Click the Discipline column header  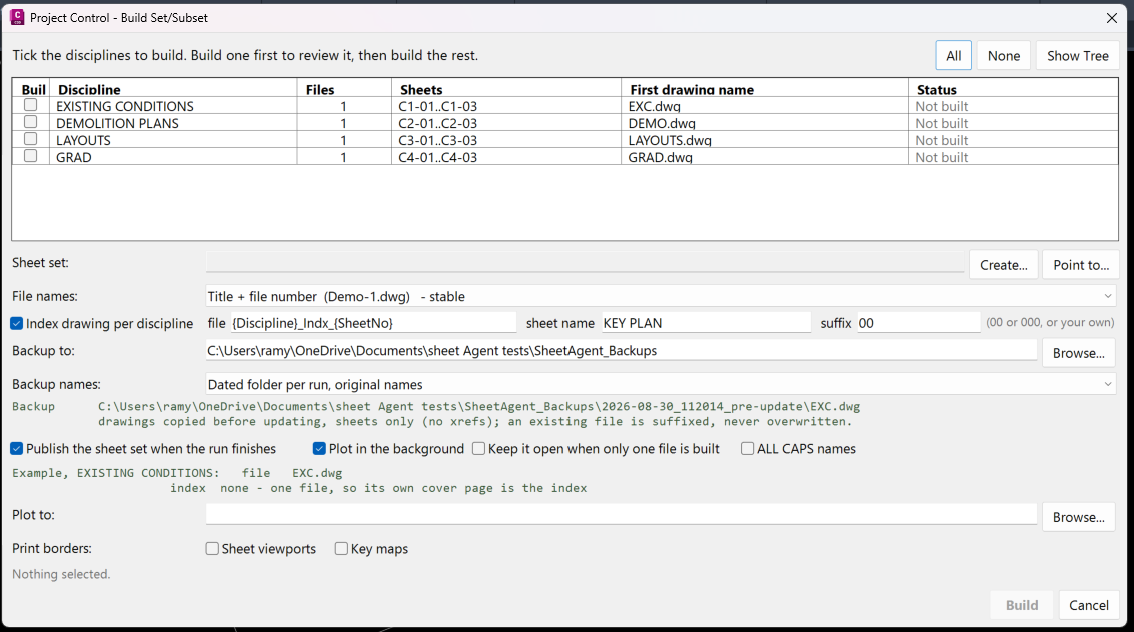point(173,89)
